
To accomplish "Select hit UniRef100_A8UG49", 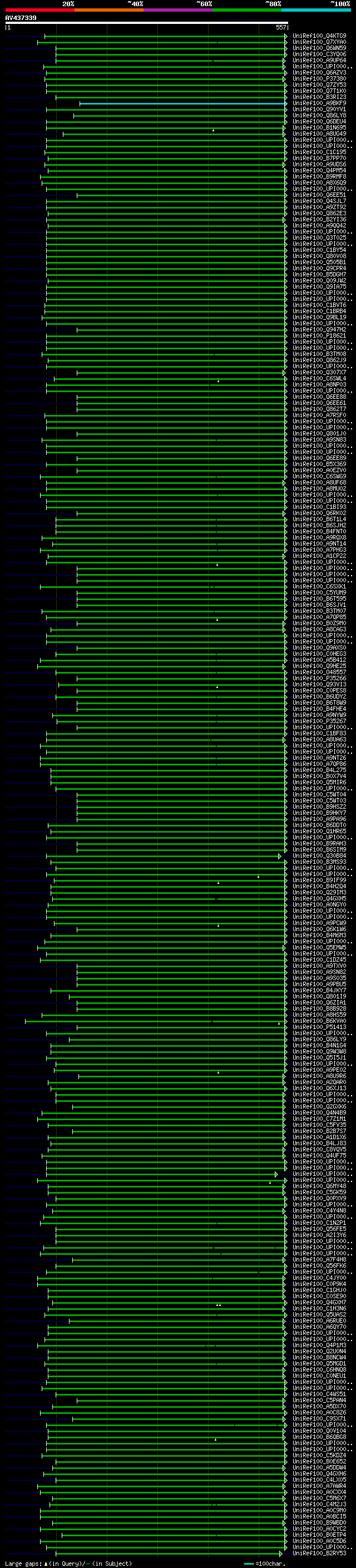I will click(x=319, y=134).
